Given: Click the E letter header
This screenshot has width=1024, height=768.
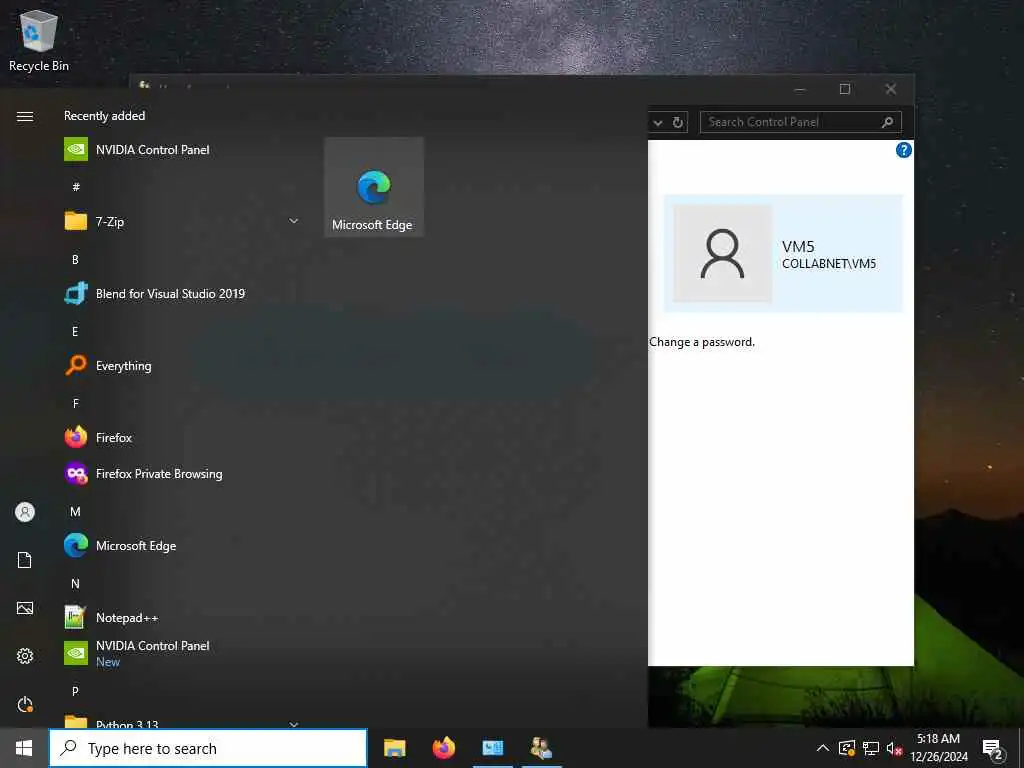Looking at the screenshot, I should point(76,331).
